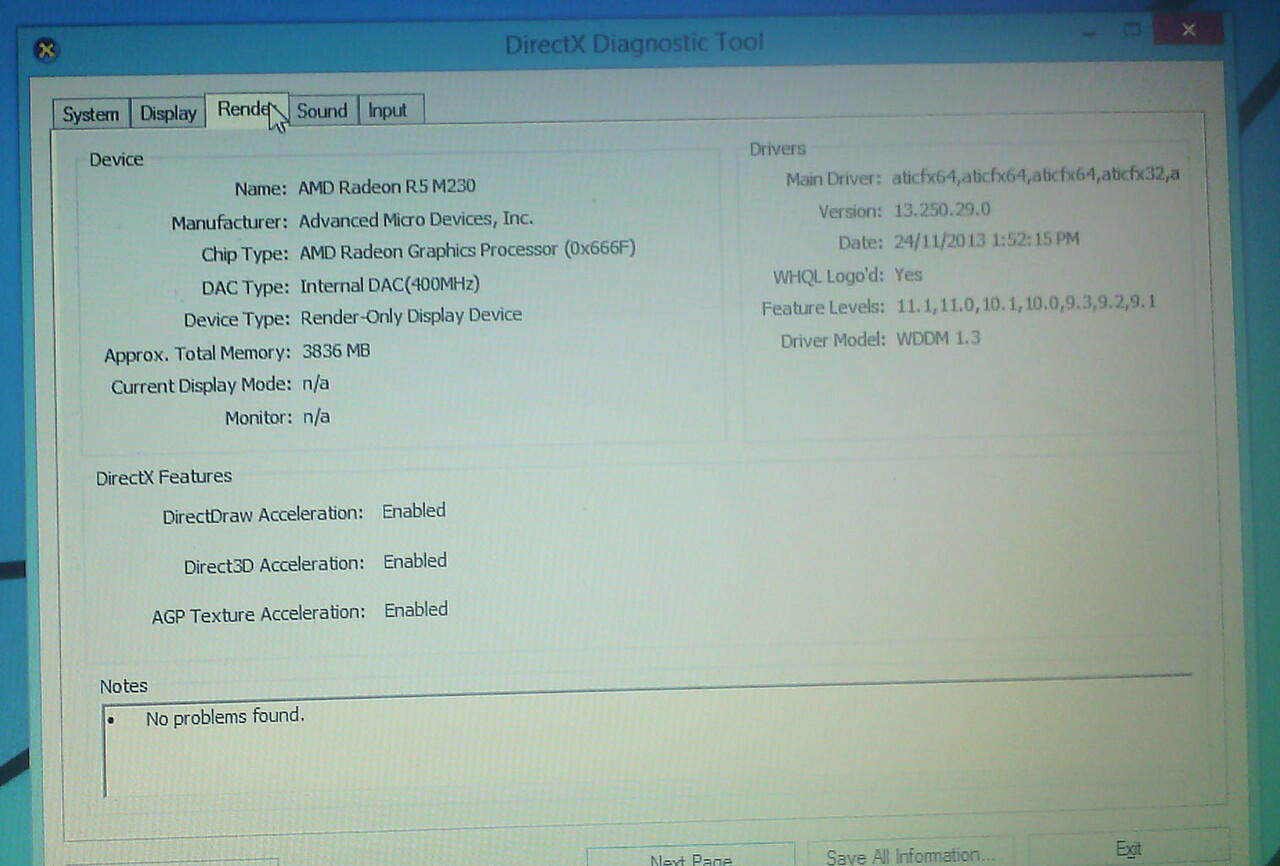The width and height of the screenshot is (1280, 866).
Task: Click the driver version 13.250.29.0
Action: [943, 209]
